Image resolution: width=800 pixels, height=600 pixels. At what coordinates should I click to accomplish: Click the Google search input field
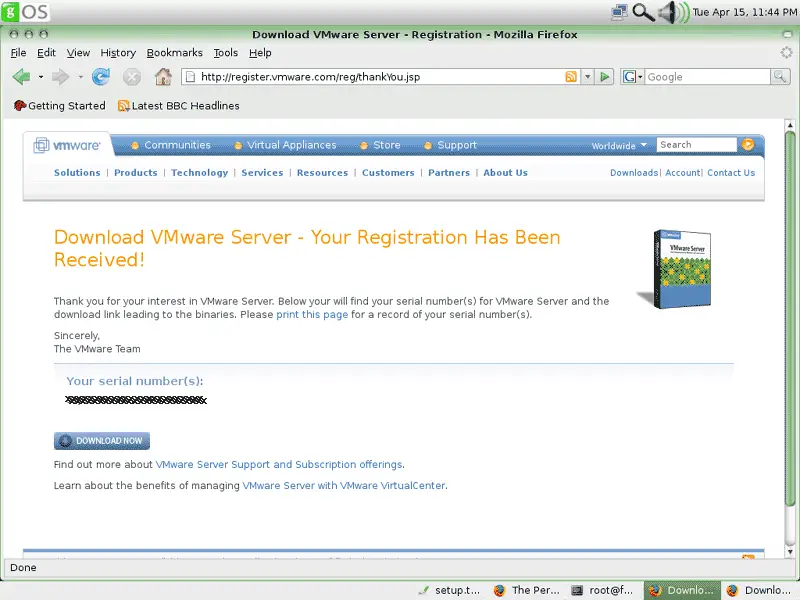point(708,77)
